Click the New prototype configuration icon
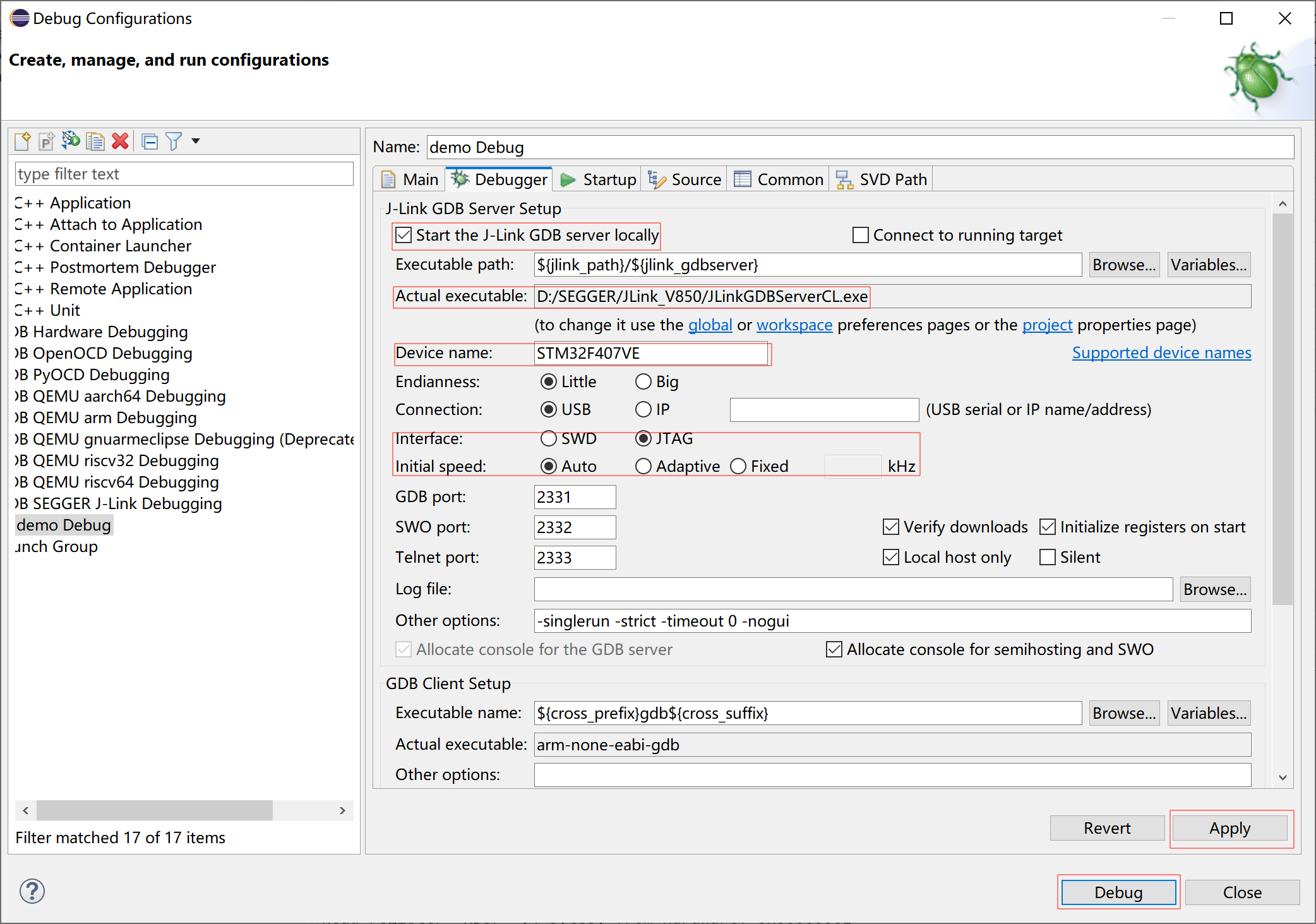This screenshot has height=924, width=1316. [47, 141]
